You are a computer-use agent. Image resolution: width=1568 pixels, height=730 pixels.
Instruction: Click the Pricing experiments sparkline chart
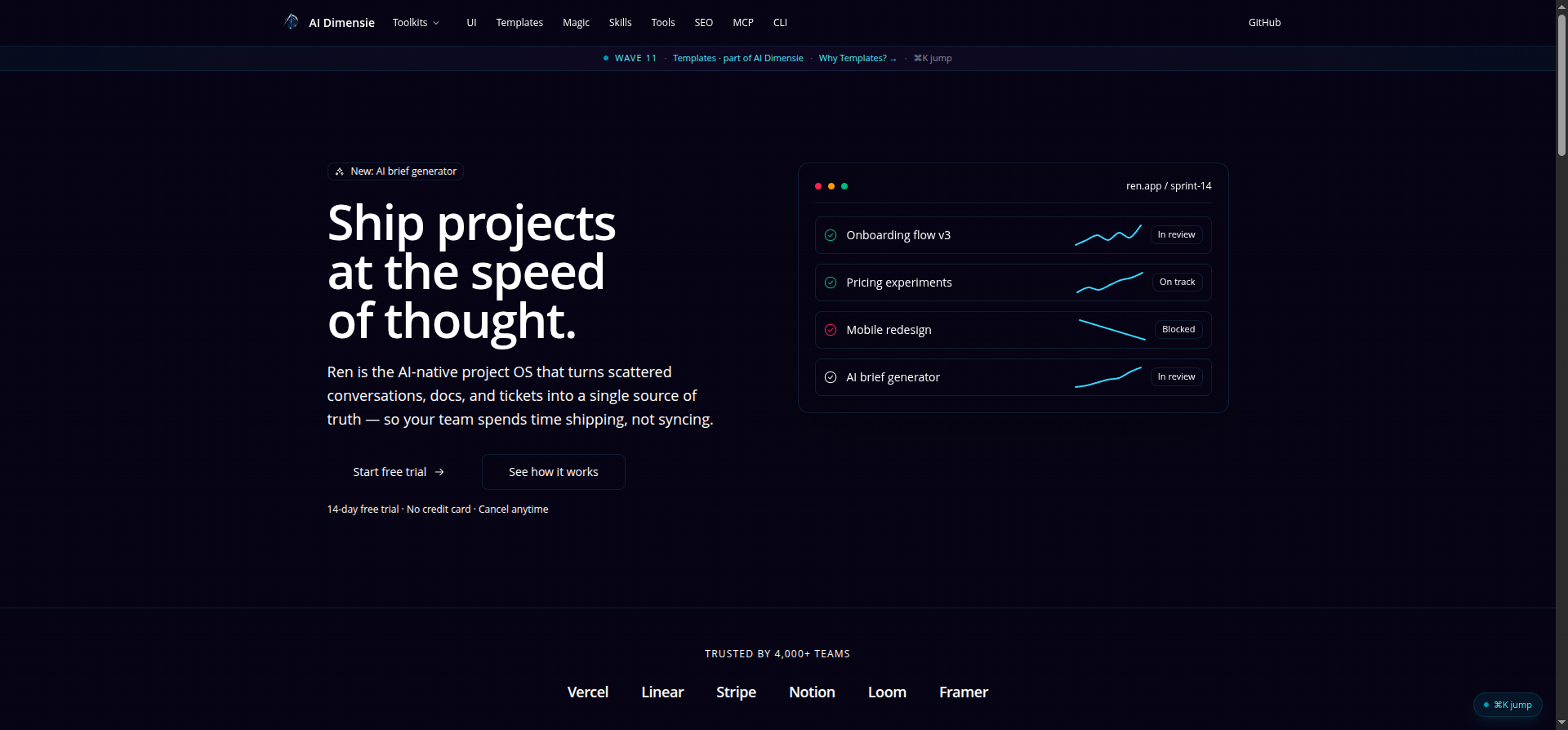1109,282
